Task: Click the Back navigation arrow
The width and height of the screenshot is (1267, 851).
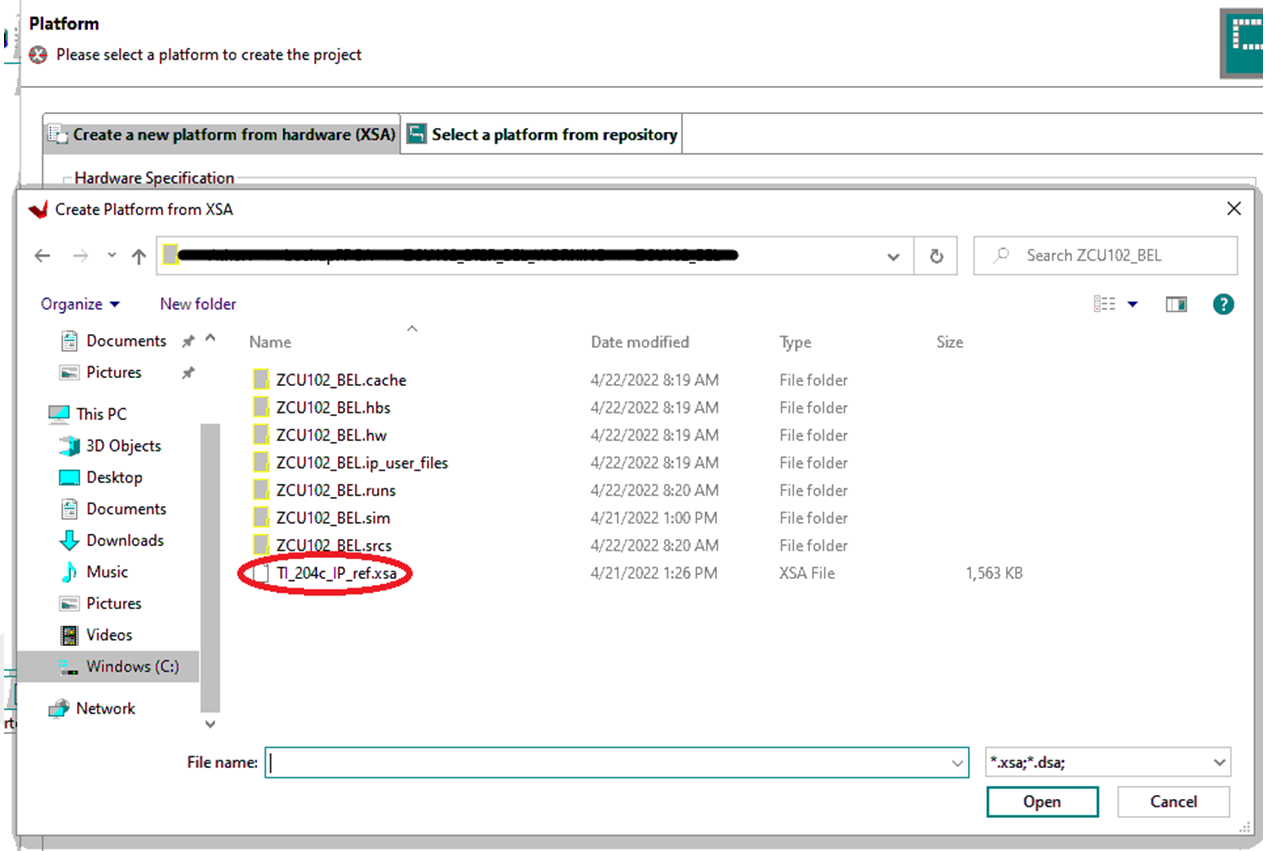Action: pyautogui.click(x=42, y=256)
